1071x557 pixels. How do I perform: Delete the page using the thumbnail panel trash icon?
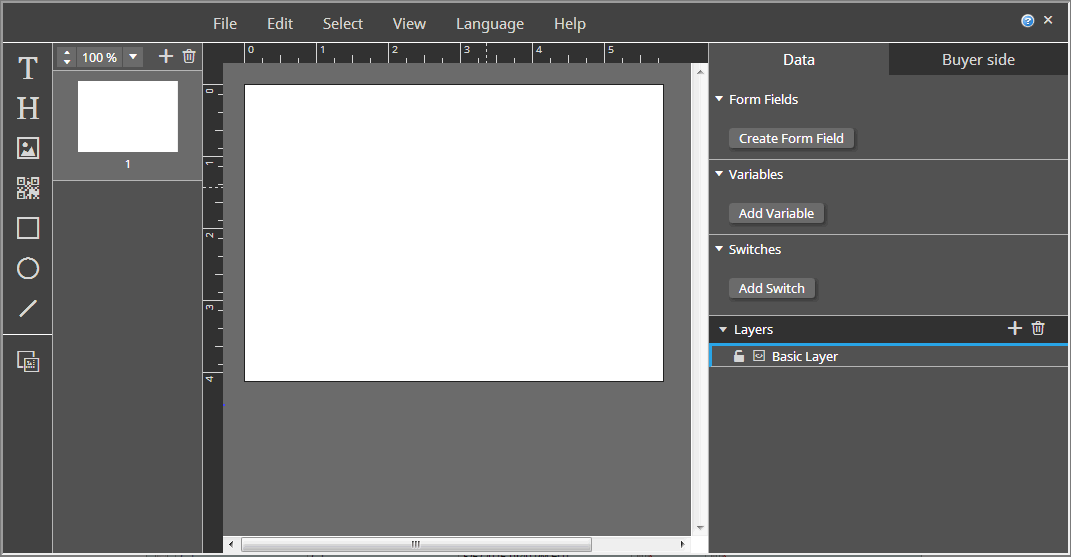pyautogui.click(x=189, y=57)
